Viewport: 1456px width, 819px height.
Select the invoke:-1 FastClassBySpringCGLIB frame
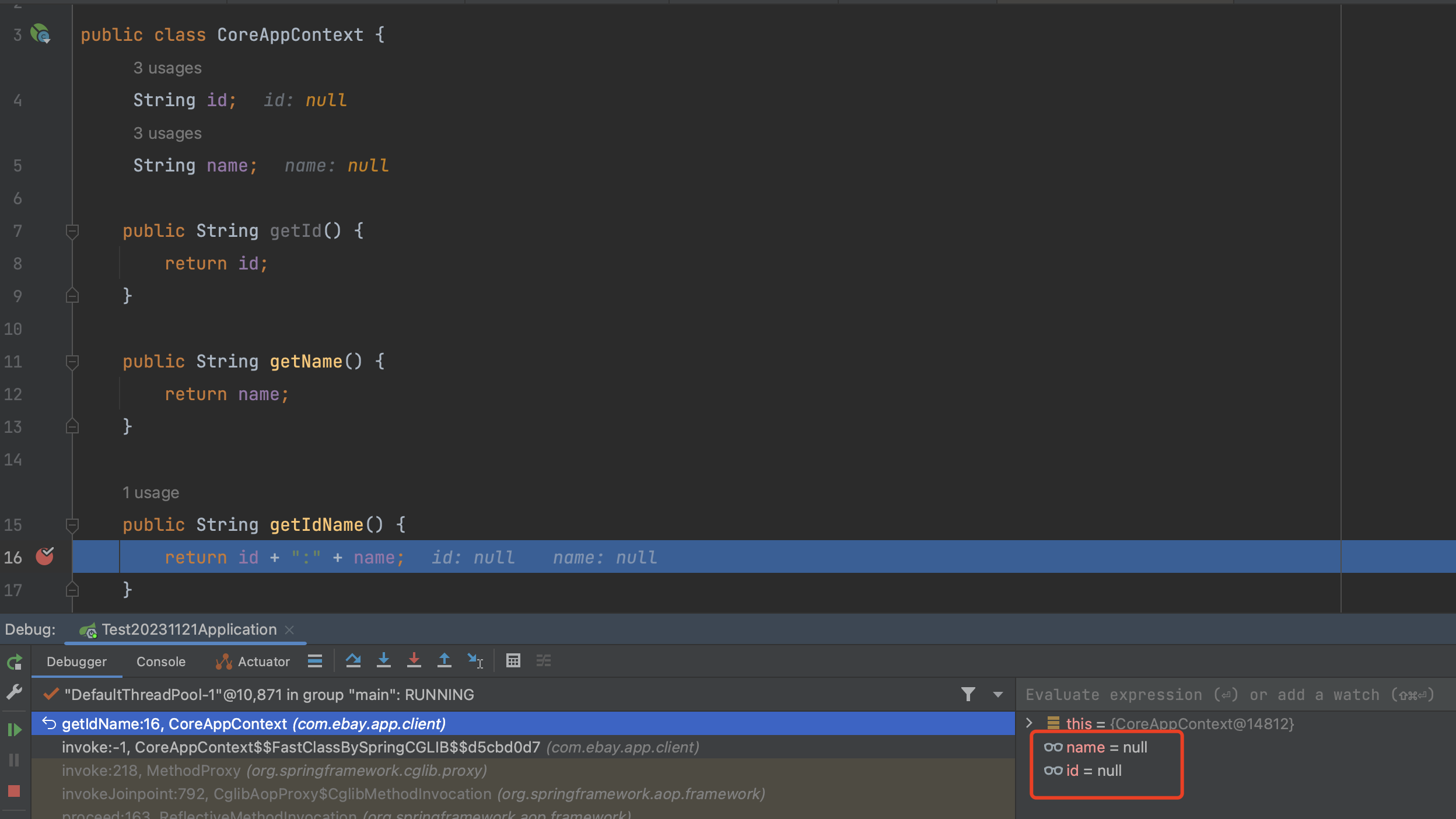pyautogui.click(x=523, y=747)
